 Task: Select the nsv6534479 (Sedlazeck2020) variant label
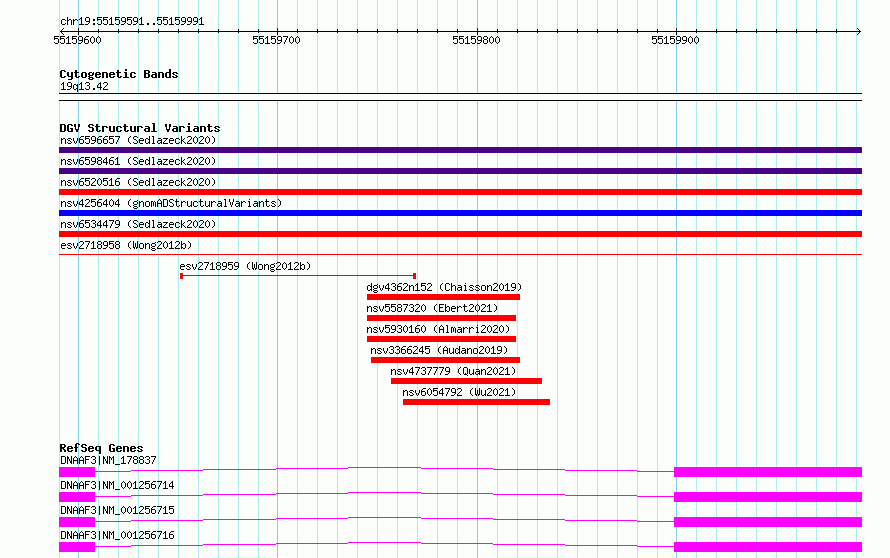[137, 224]
